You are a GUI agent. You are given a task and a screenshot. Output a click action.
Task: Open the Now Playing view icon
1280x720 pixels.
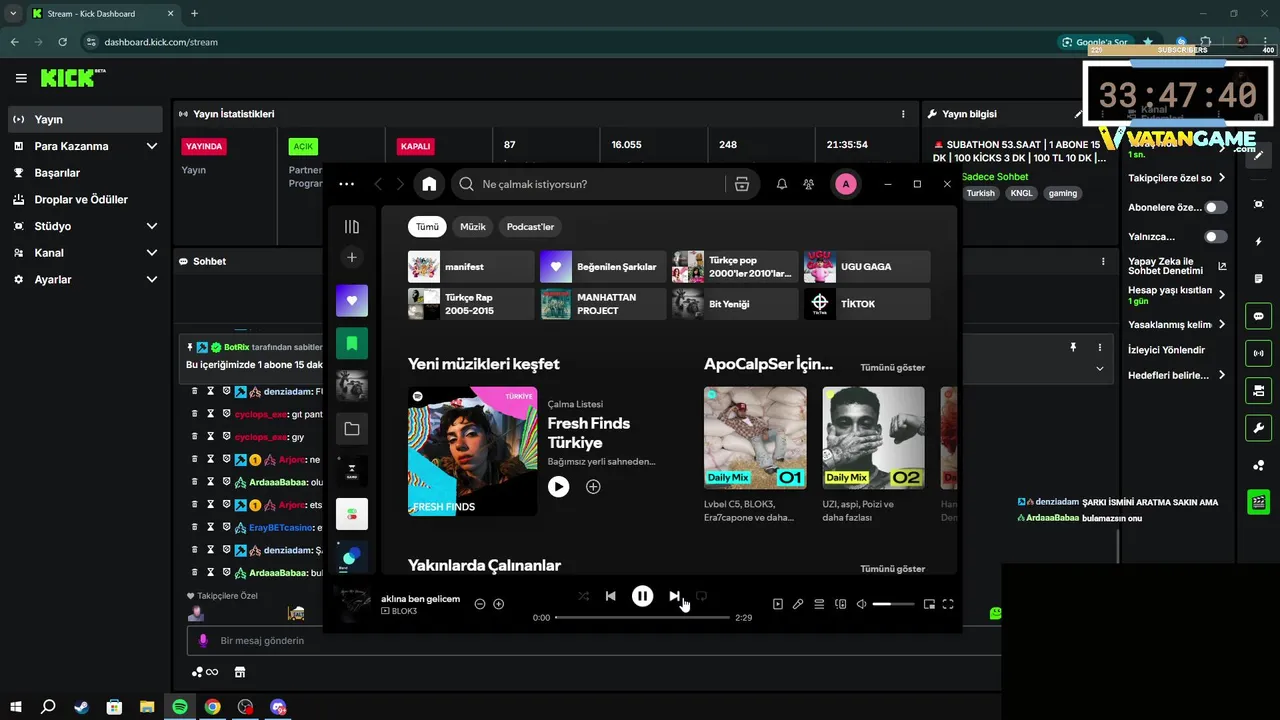tap(778, 604)
